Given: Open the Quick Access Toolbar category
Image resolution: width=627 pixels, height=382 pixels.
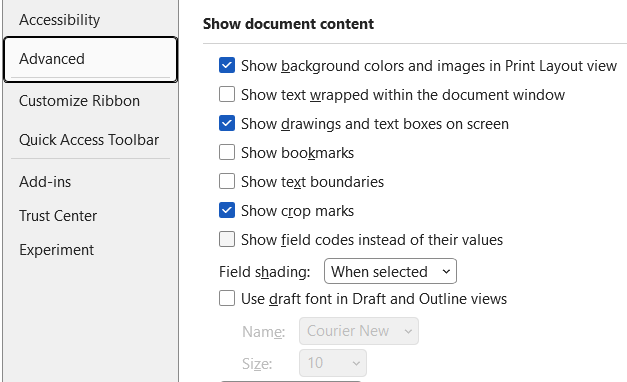Looking at the screenshot, I should (89, 140).
